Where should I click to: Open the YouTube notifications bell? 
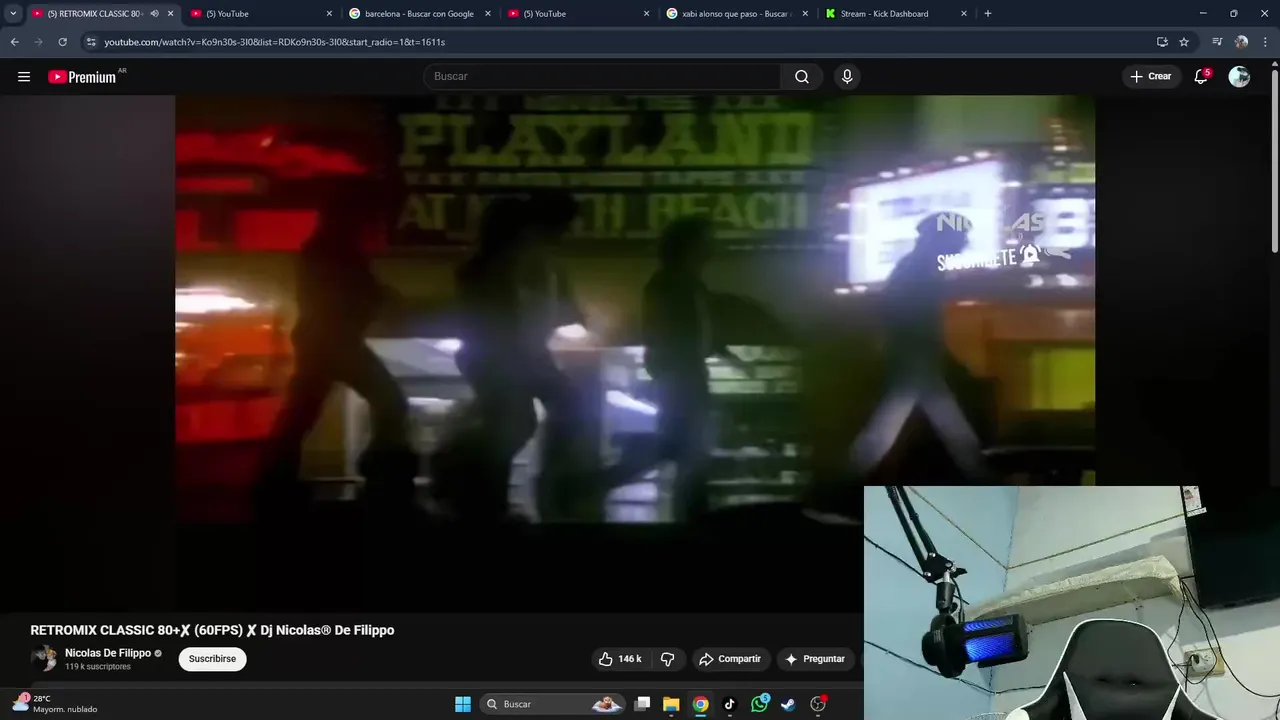coord(1201,76)
